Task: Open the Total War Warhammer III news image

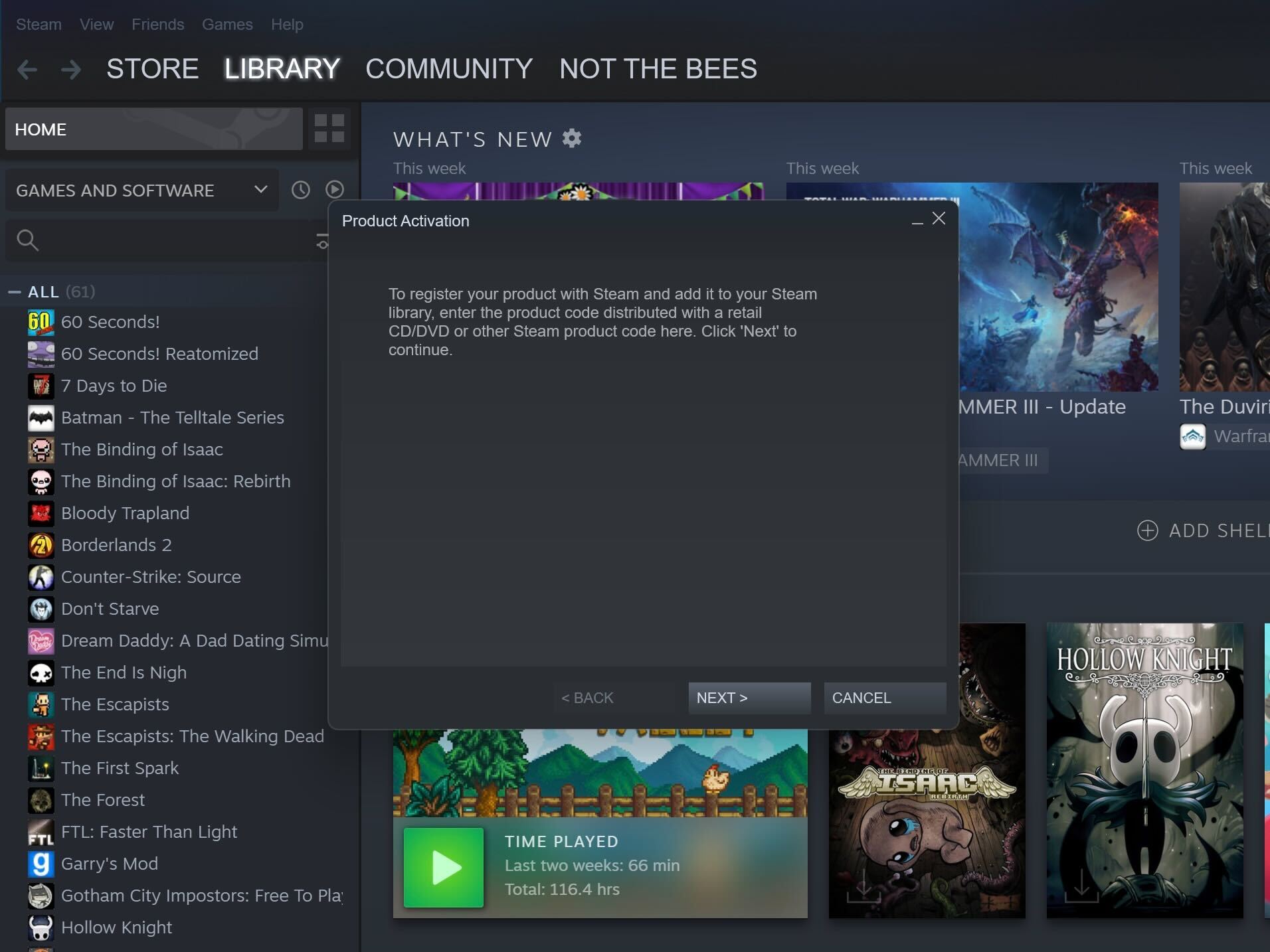Action: pyautogui.click(x=1059, y=287)
